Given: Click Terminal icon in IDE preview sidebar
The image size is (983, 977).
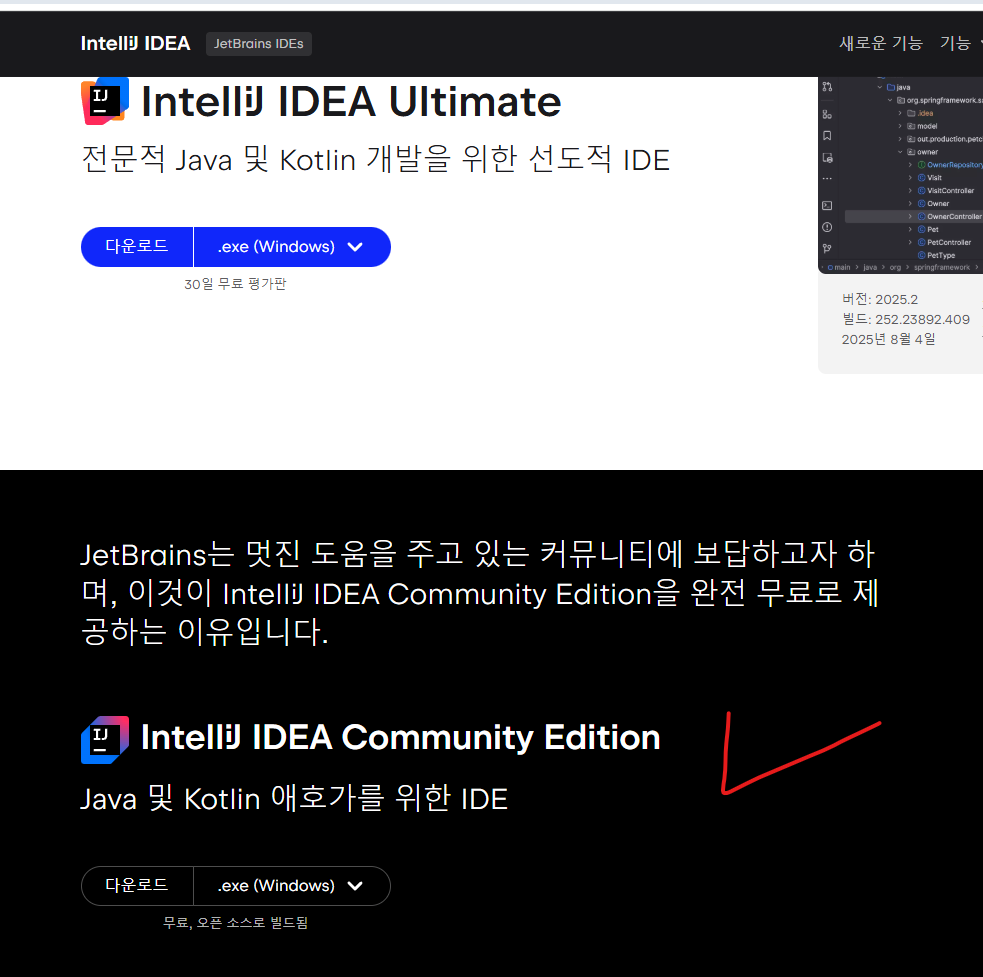Looking at the screenshot, I should [828, 206].
